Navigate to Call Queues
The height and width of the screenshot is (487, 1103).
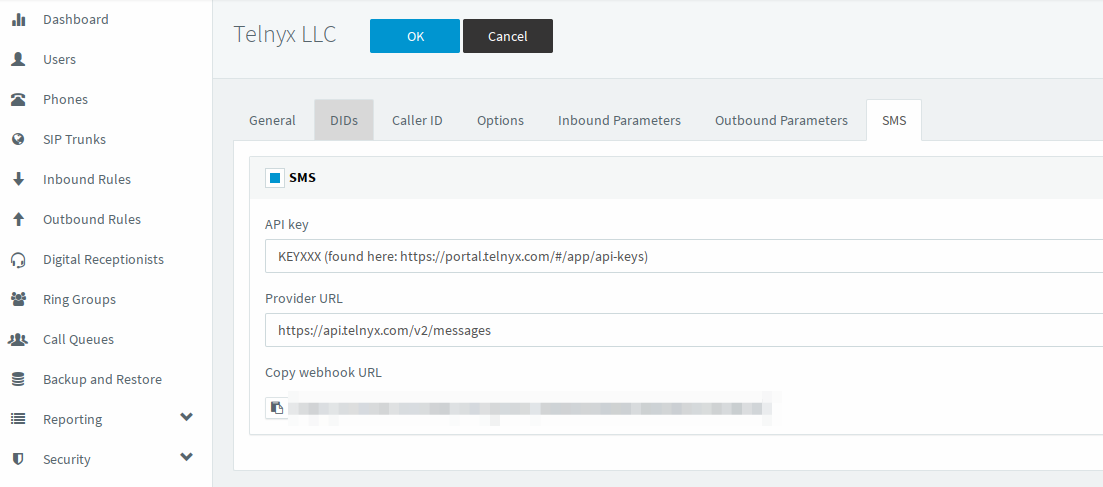(78, 340)
